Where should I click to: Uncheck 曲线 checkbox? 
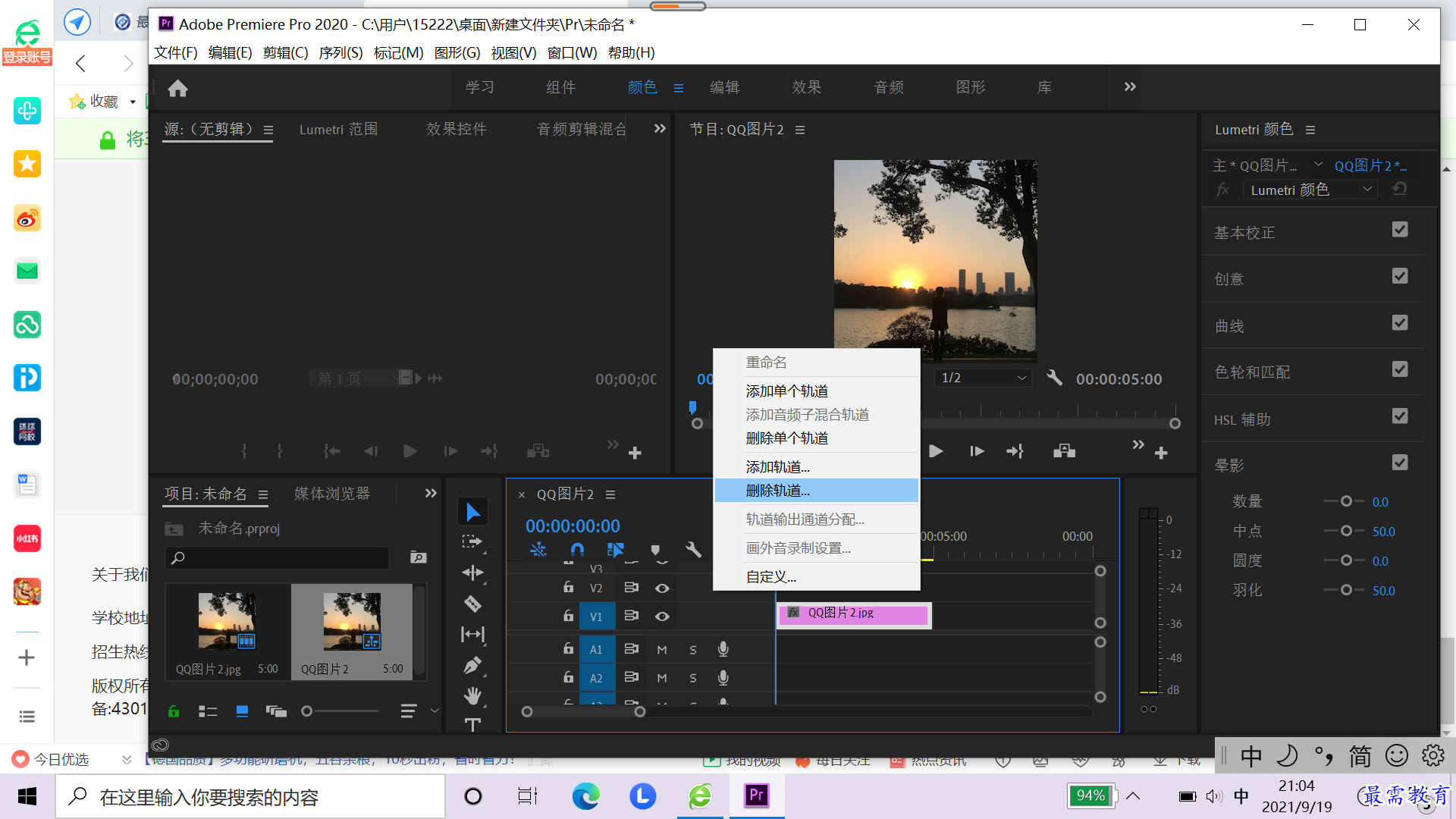coord(1400,323)
